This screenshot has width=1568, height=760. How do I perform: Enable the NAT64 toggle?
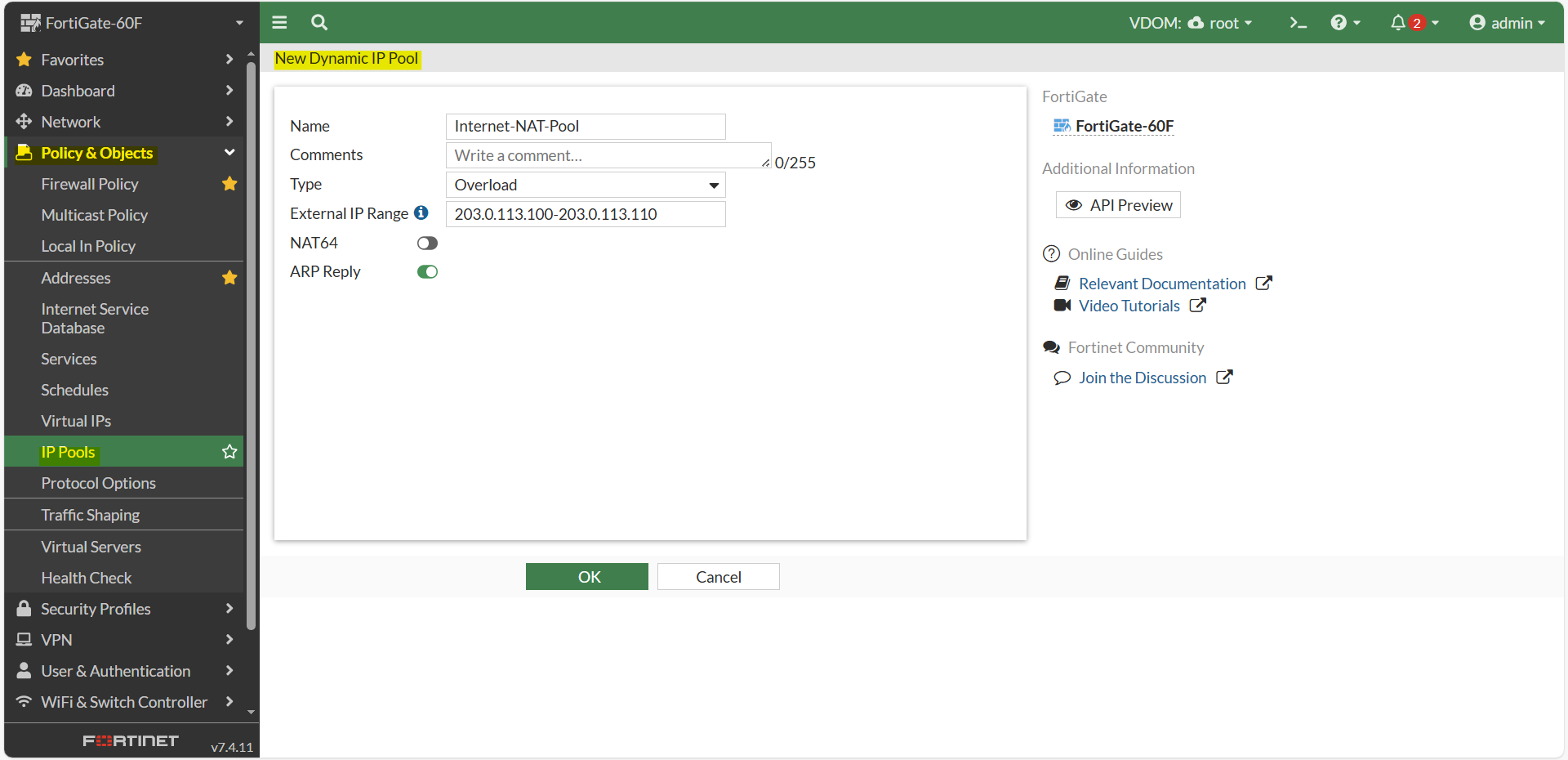(x=427, y=244)
